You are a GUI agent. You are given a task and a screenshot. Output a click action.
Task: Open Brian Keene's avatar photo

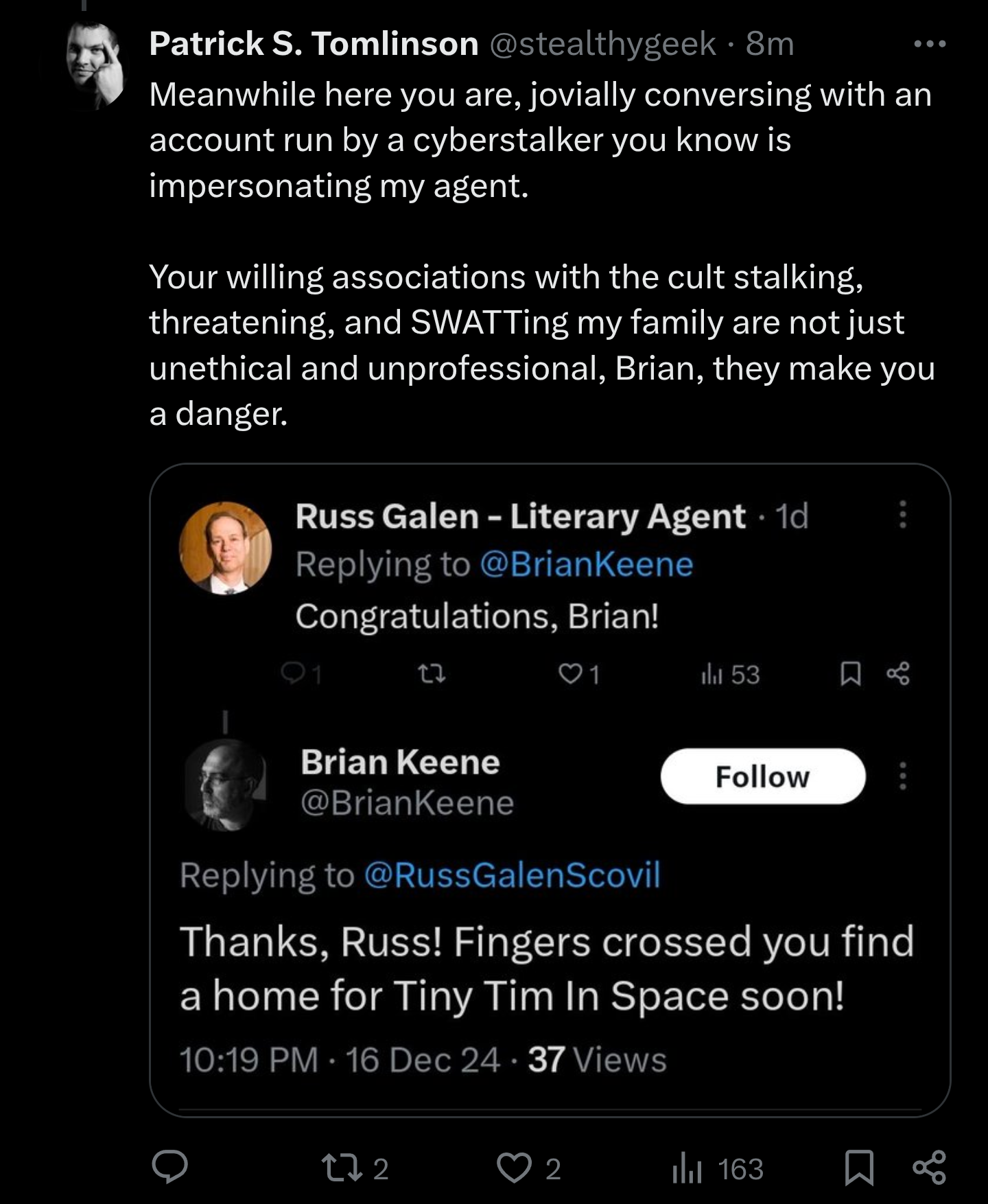pyautogui.click(x=226, y=785)
